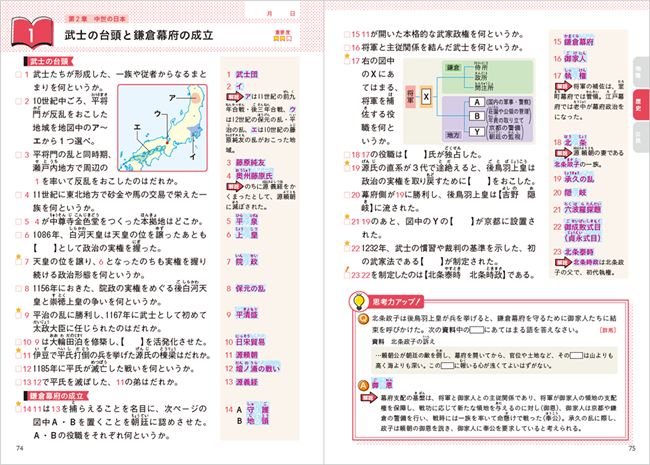Check the box for question 12
The image size is (650, 465).
18,369
